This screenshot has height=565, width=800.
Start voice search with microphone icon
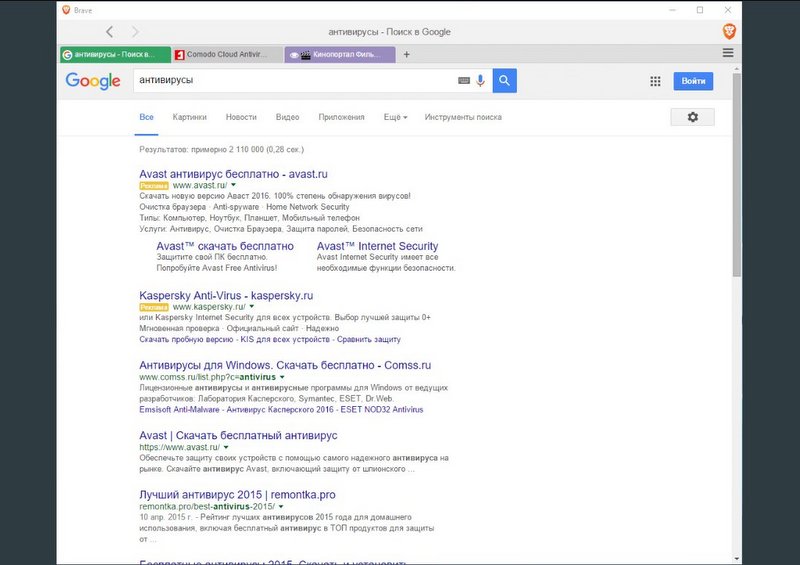point(480,80)
